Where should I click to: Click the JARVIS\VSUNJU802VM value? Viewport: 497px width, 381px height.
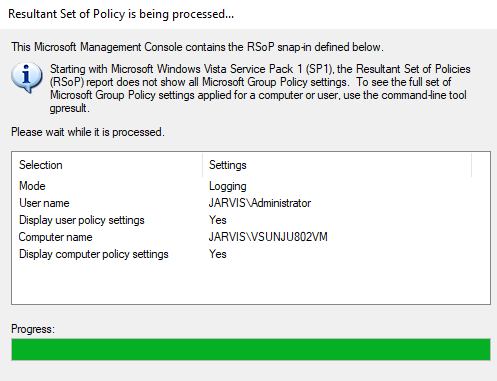click(x=268, y=237)
